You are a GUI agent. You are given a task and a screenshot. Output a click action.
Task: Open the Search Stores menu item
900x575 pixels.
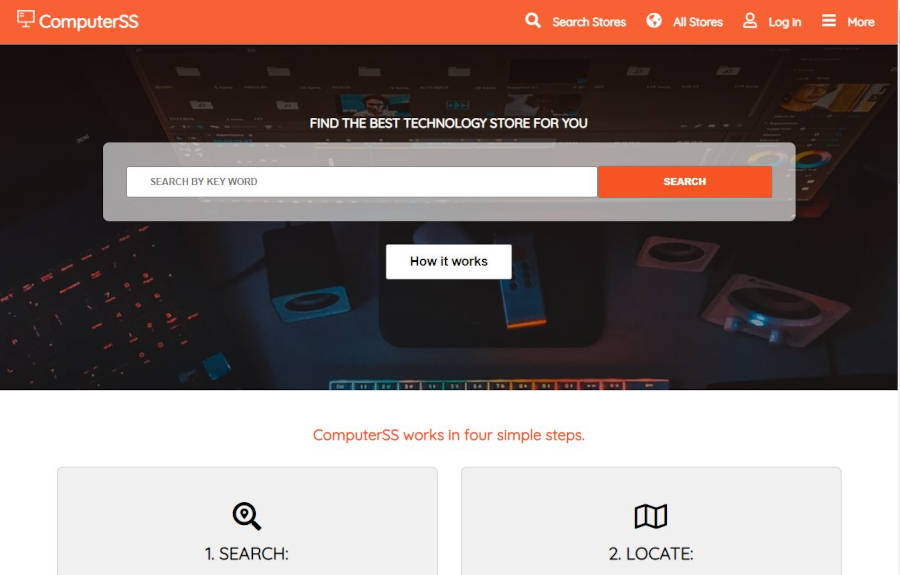[589, 22]
